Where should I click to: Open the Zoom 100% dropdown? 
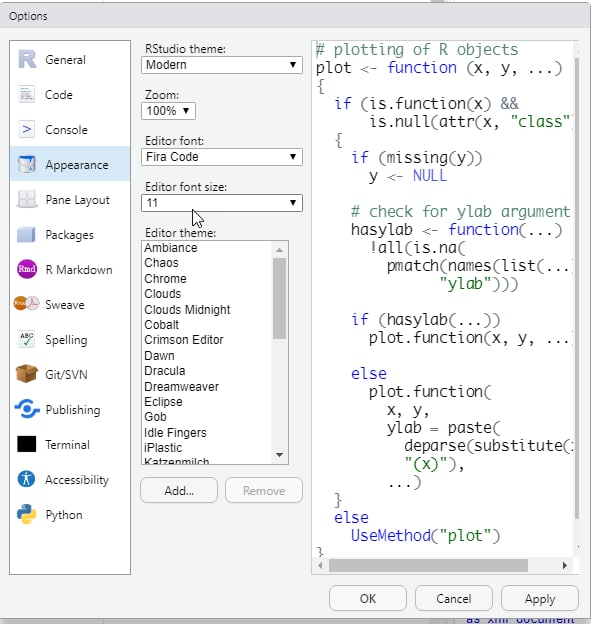coord(168,111)
